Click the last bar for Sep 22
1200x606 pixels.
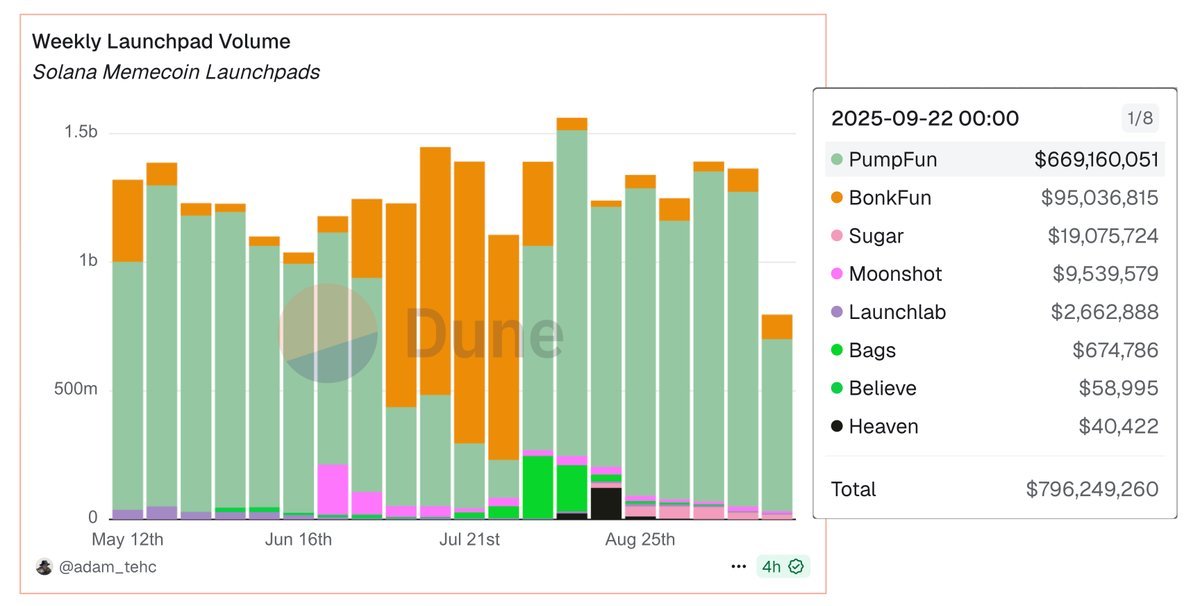click(x=777, y=420)
